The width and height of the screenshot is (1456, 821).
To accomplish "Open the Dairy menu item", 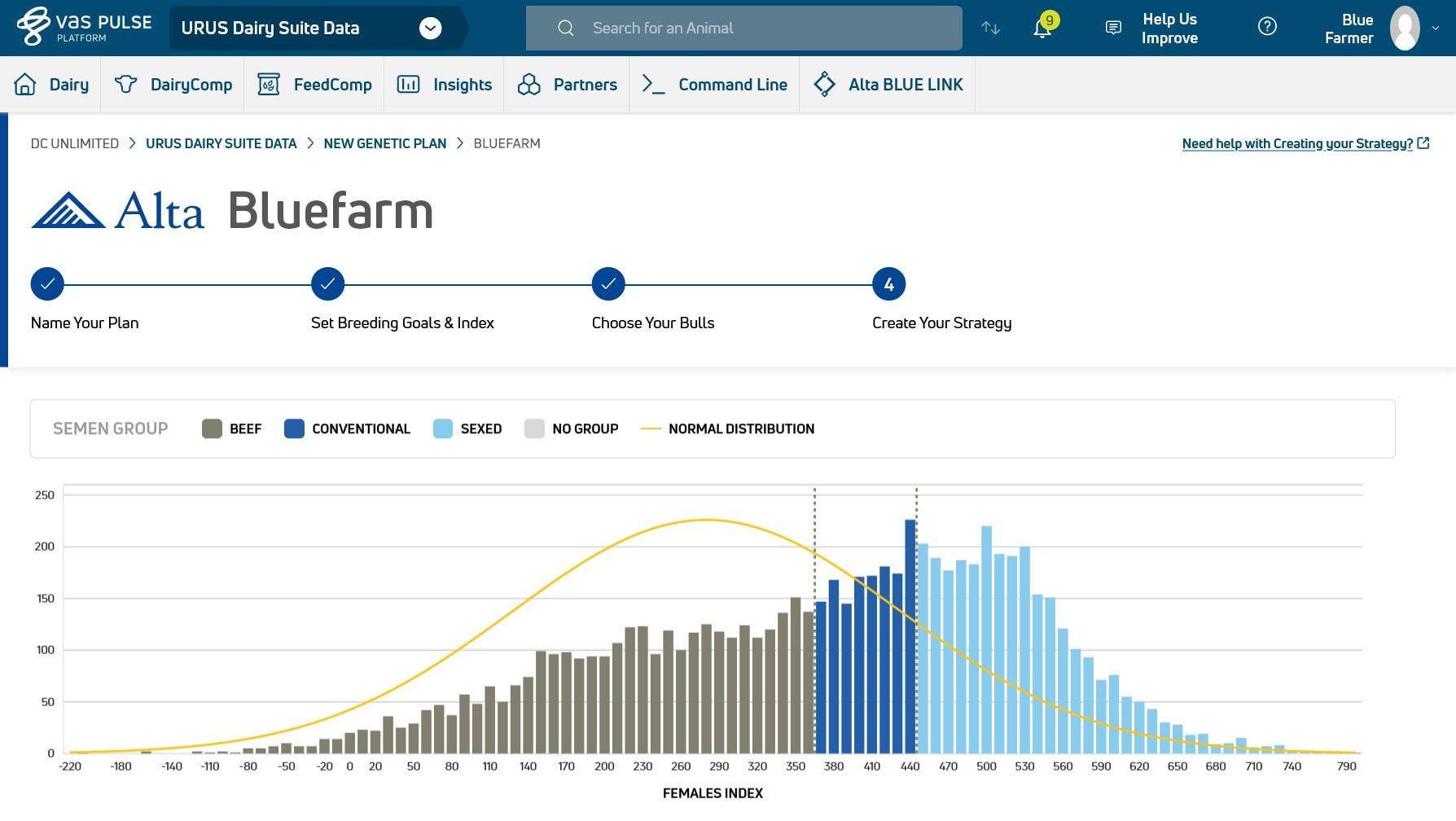I will click(69, 85).
